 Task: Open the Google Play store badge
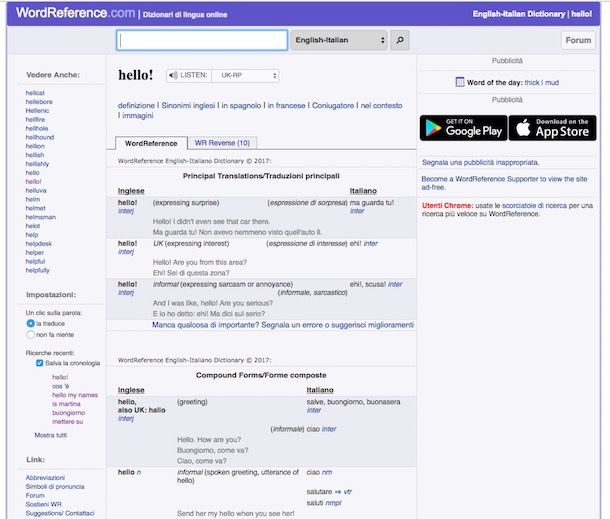[463, 128]
